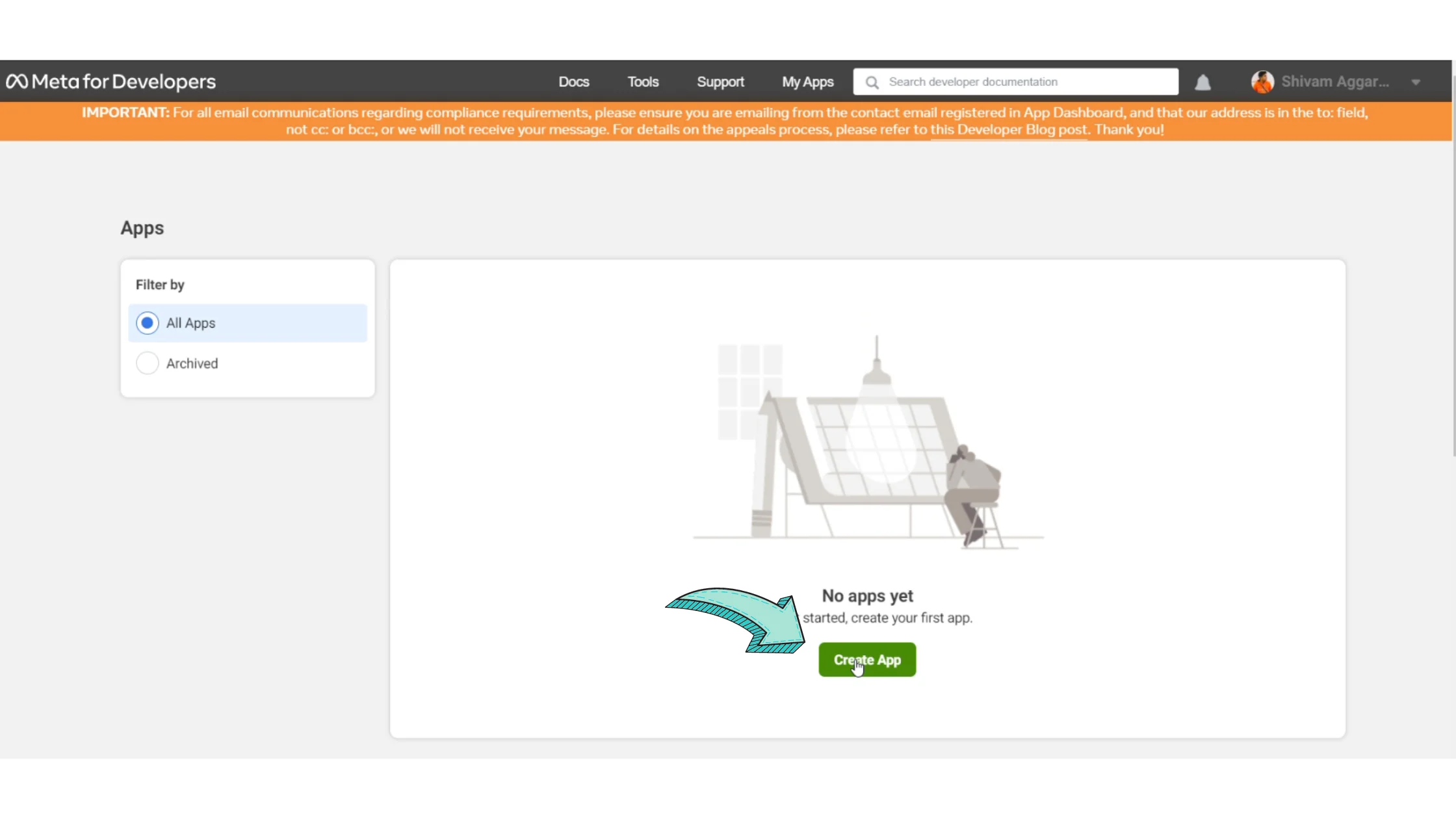This screenshot has height=819, width=1456.
Task: Click the search magnifier icon
Action: click(872, 83)
